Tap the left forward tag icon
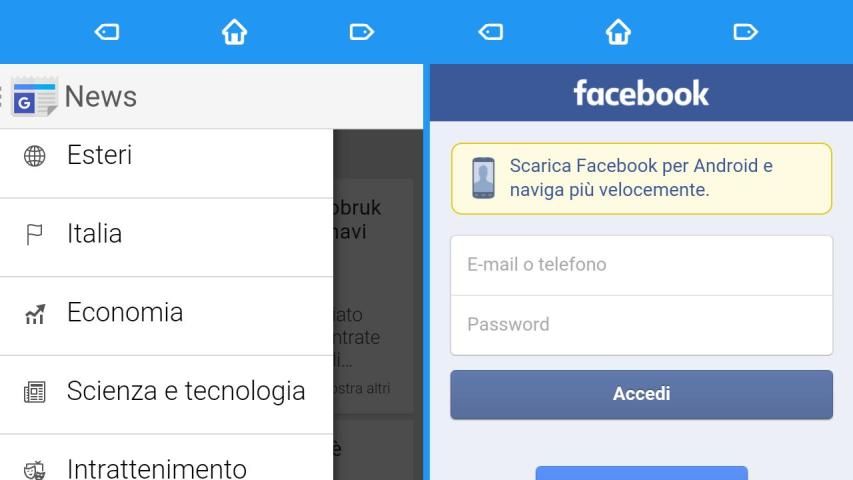Image resolution: width=853 pixels, height=480 pixels. click(x=362, y=32)
